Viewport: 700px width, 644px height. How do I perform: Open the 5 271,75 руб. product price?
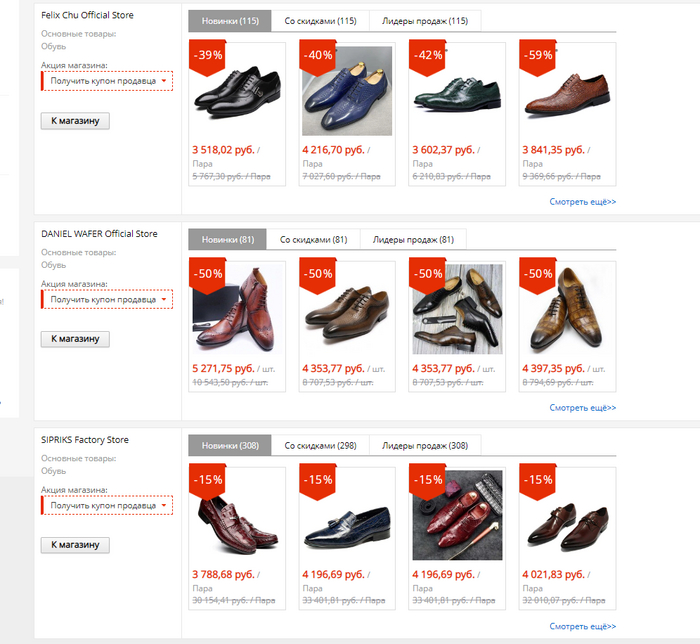coord(224,369)
